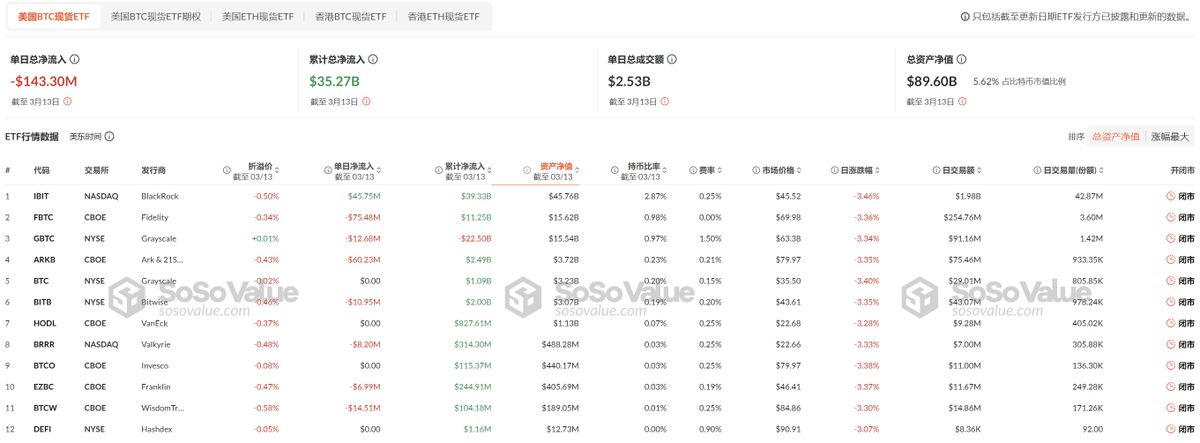Click issuer Franklin
The height and width of the screenshot is (443, 1200).
point(156,386)
